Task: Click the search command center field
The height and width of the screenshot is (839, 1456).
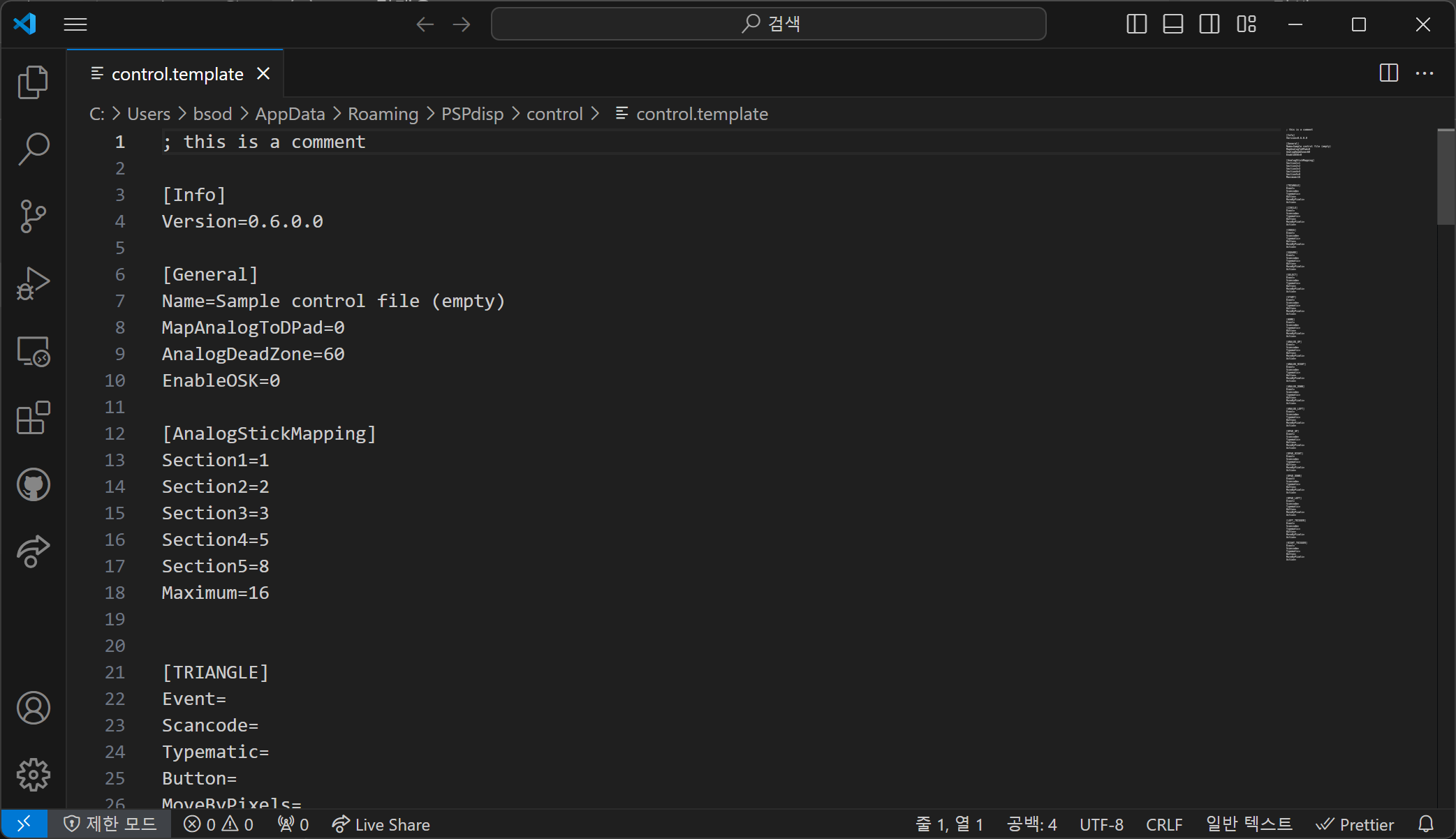Action: 768,24
